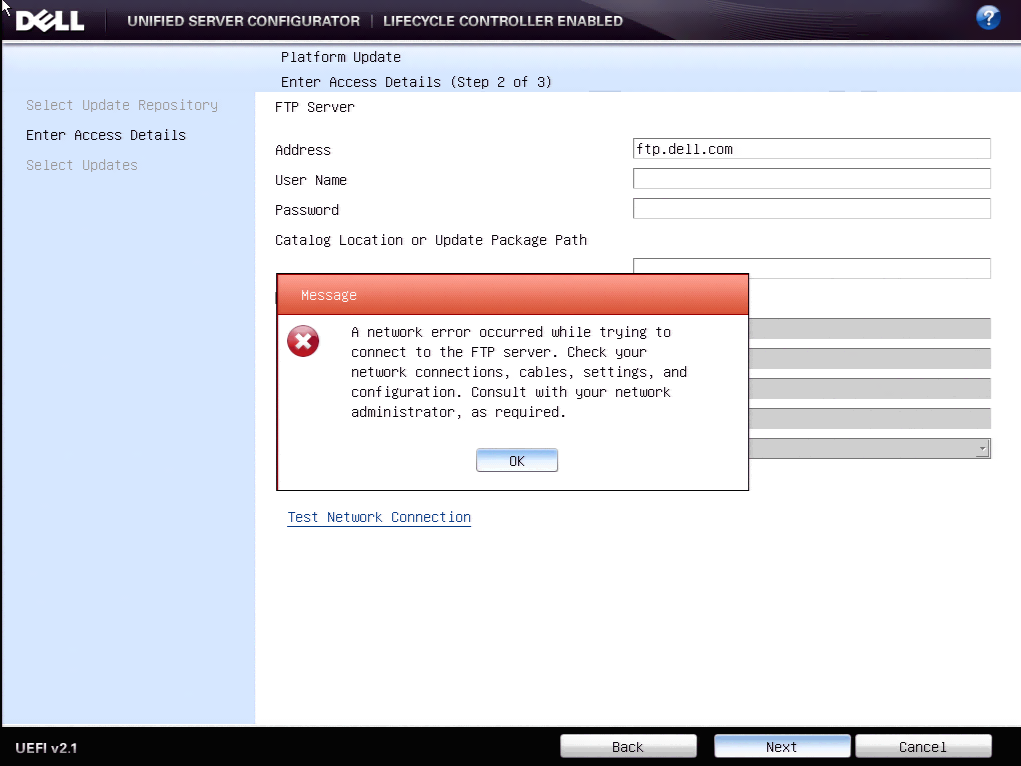Dismiss the network error with OK
The image size is (1021, 766).
tap(516, 459)
